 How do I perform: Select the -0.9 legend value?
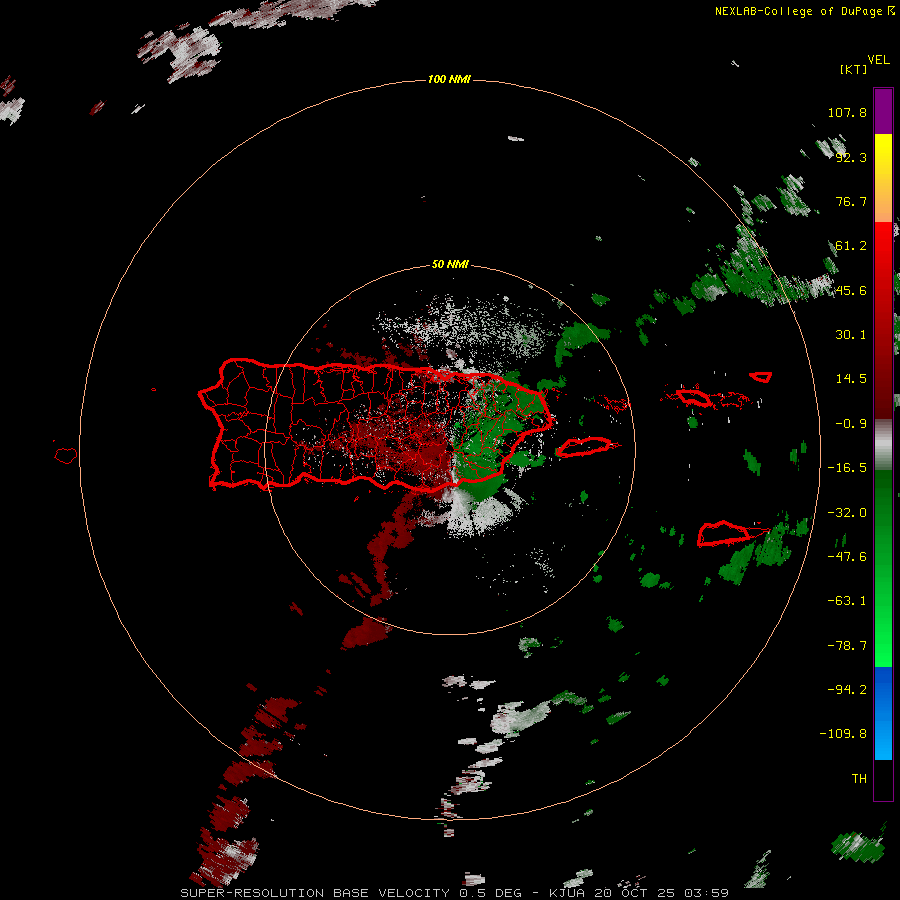(851, 424)
